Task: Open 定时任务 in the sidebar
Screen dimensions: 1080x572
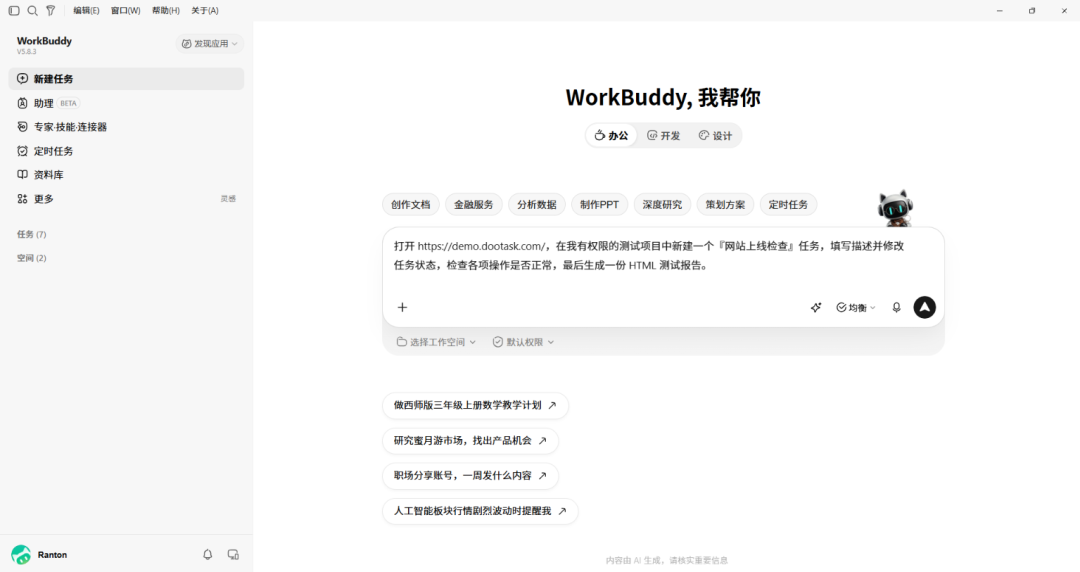Action: [126, 151]
